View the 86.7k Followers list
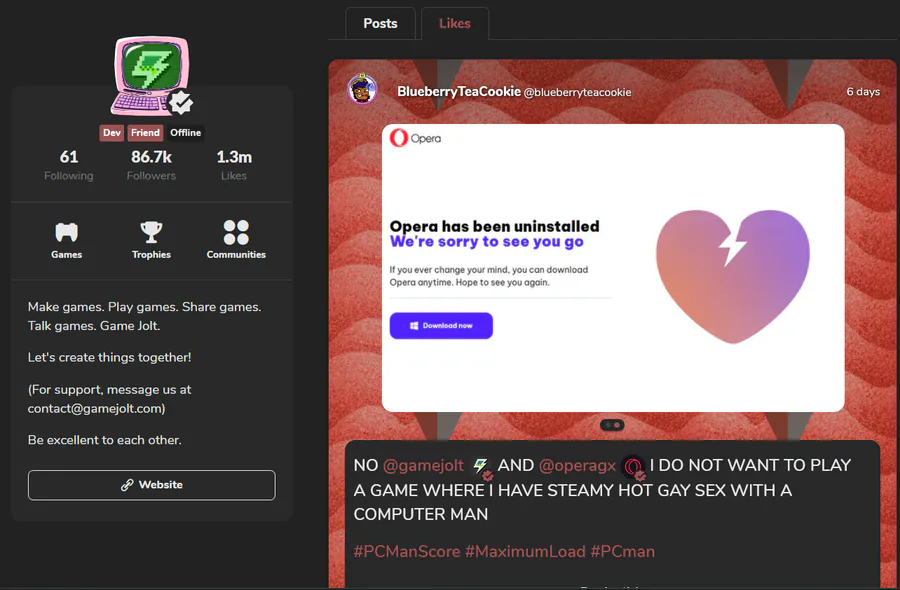The image size is (900, 590). click(152, 165)
